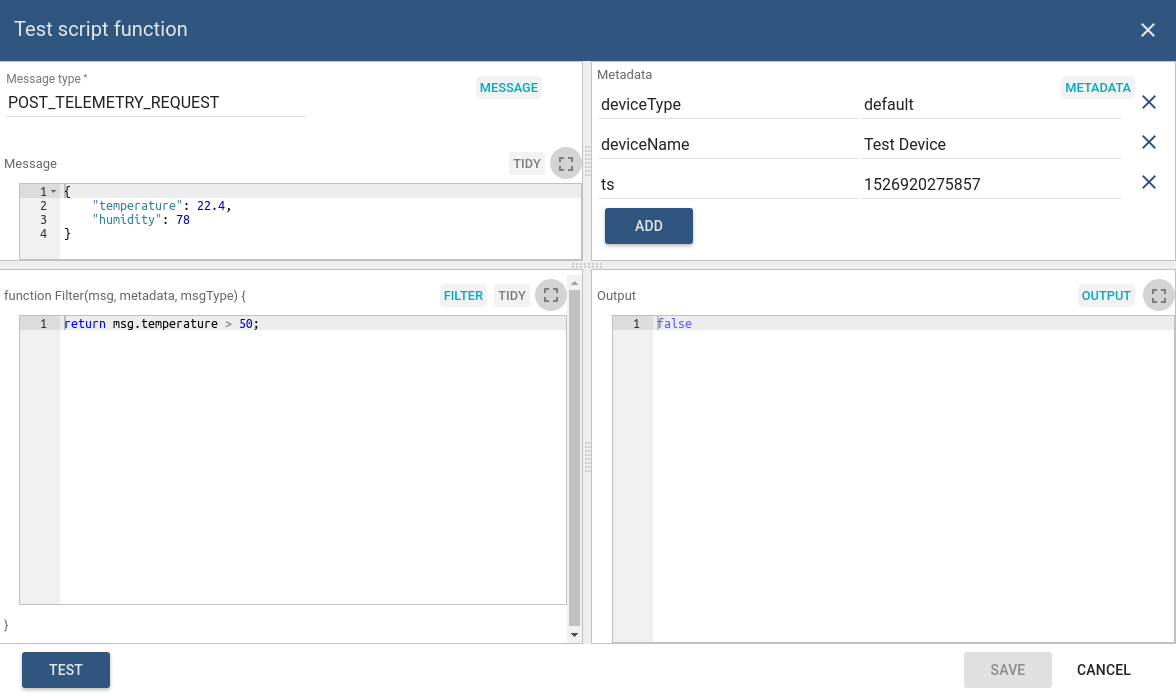Run the script with the TEST button

point(66,670)
